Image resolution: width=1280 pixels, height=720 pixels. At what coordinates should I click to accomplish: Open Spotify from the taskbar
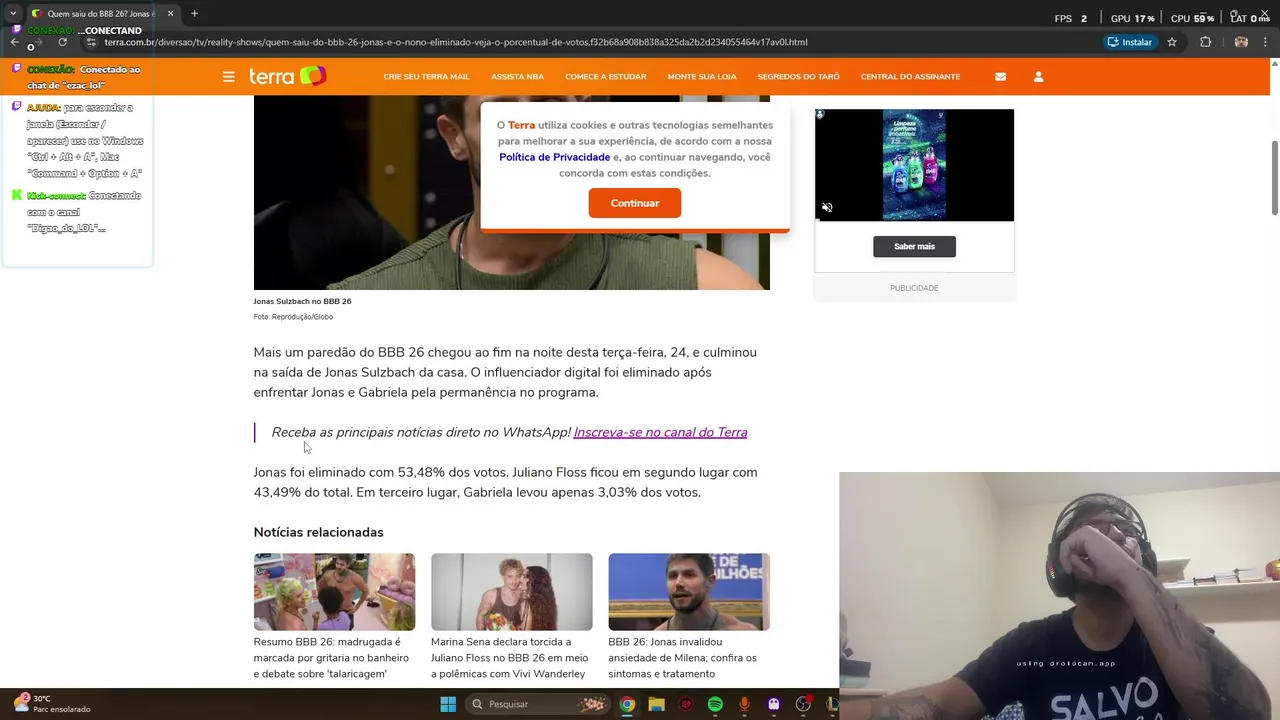715,704
